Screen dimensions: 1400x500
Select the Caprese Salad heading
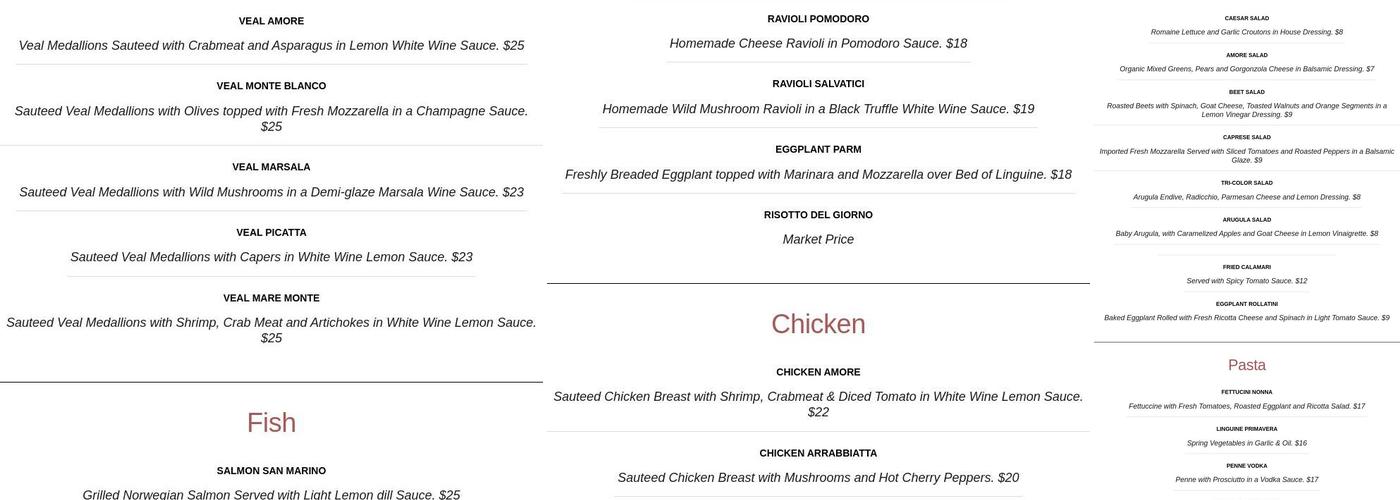pyautogui.click(x=1246, y=138)
